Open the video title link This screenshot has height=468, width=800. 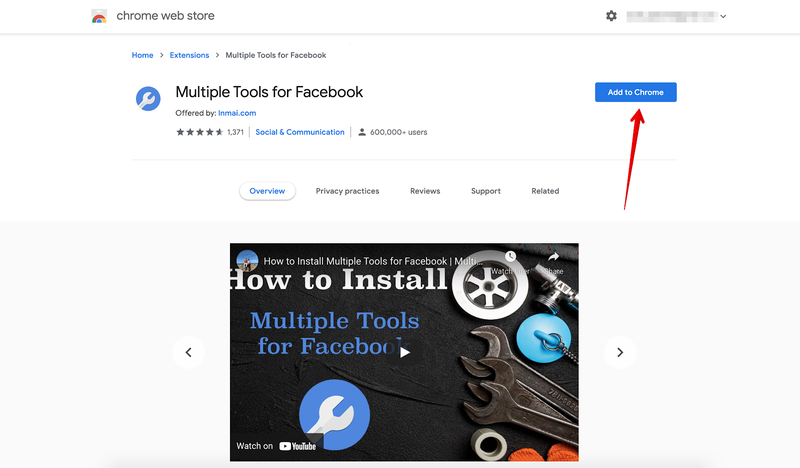pyautogui.click(x=373, y=261)
